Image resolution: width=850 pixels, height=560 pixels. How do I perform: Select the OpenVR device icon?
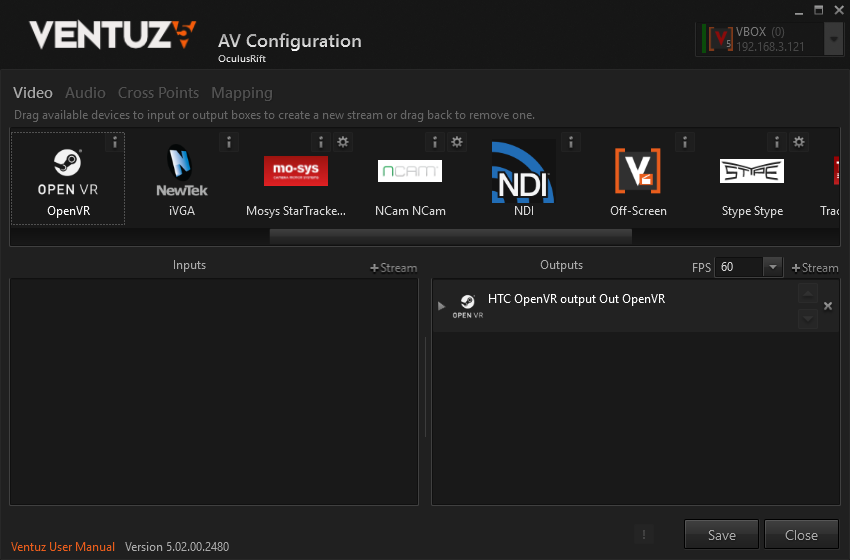(68, 172)
